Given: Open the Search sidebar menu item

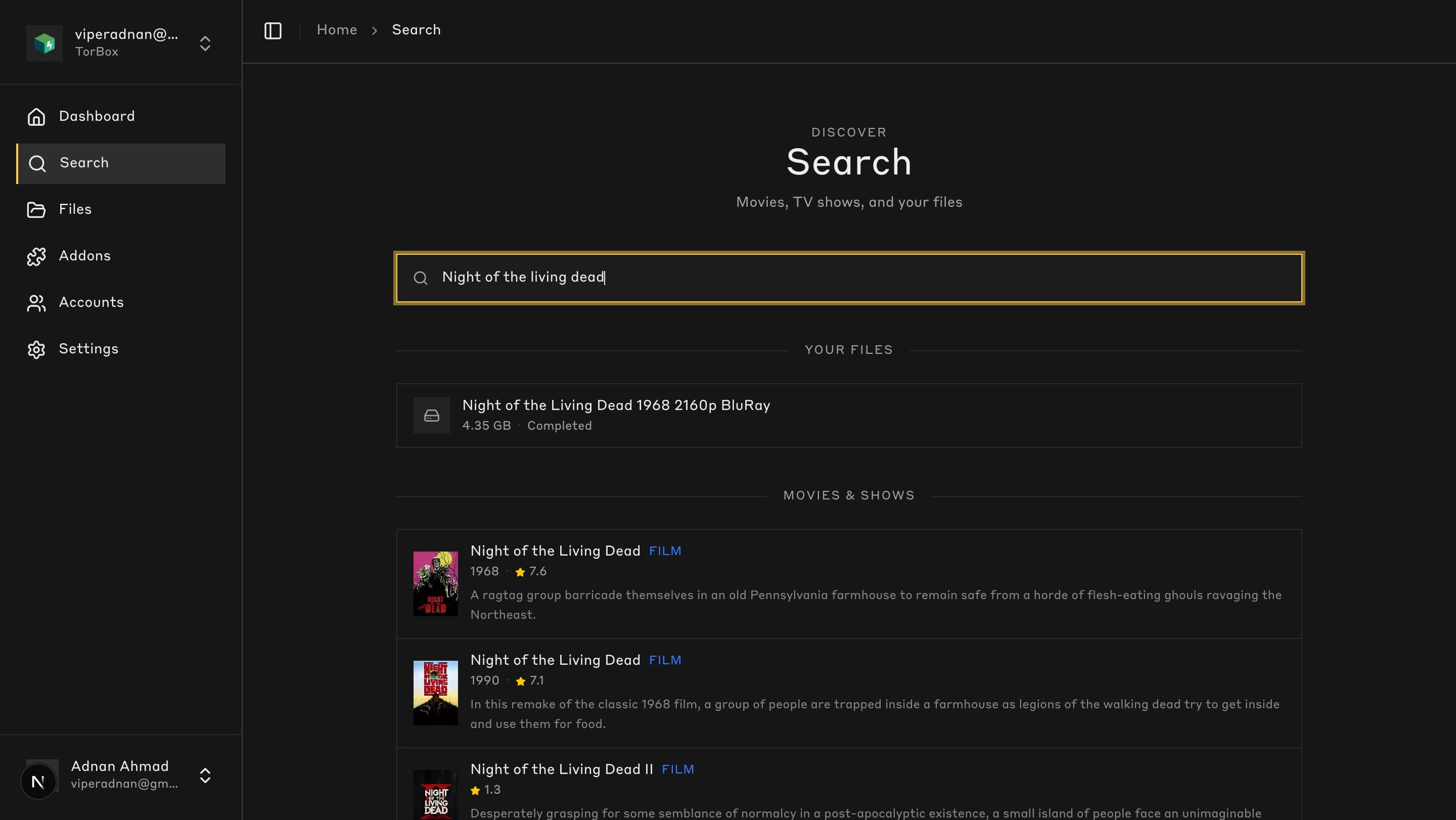Looking at the screenshot, I should coord(121,163).
